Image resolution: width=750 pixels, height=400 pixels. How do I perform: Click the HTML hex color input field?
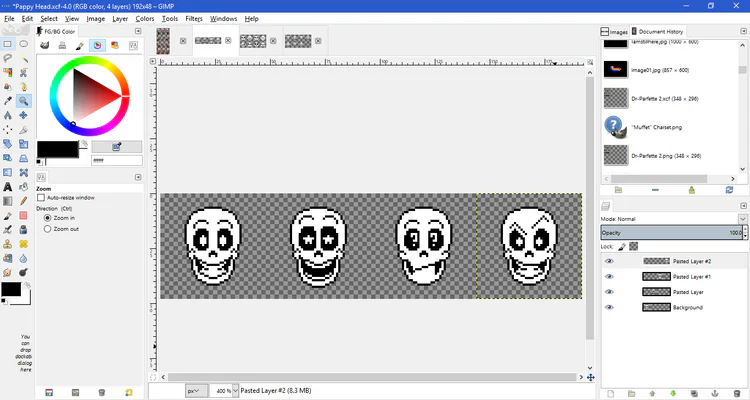tap(117, 160)
